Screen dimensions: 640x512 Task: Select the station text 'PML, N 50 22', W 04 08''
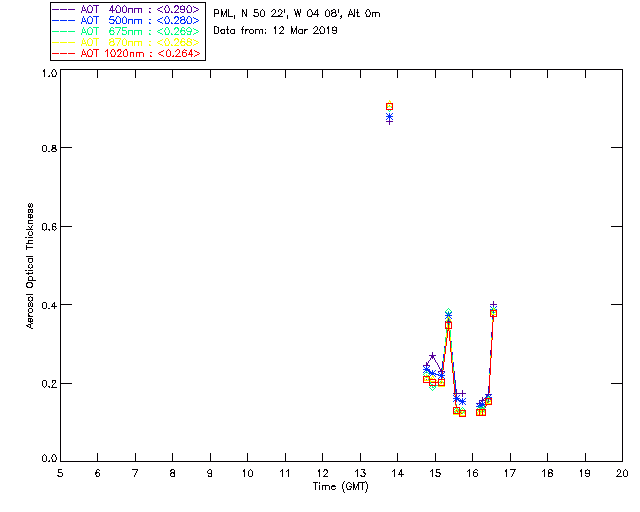pyautogui.click(x=279, y=14)
